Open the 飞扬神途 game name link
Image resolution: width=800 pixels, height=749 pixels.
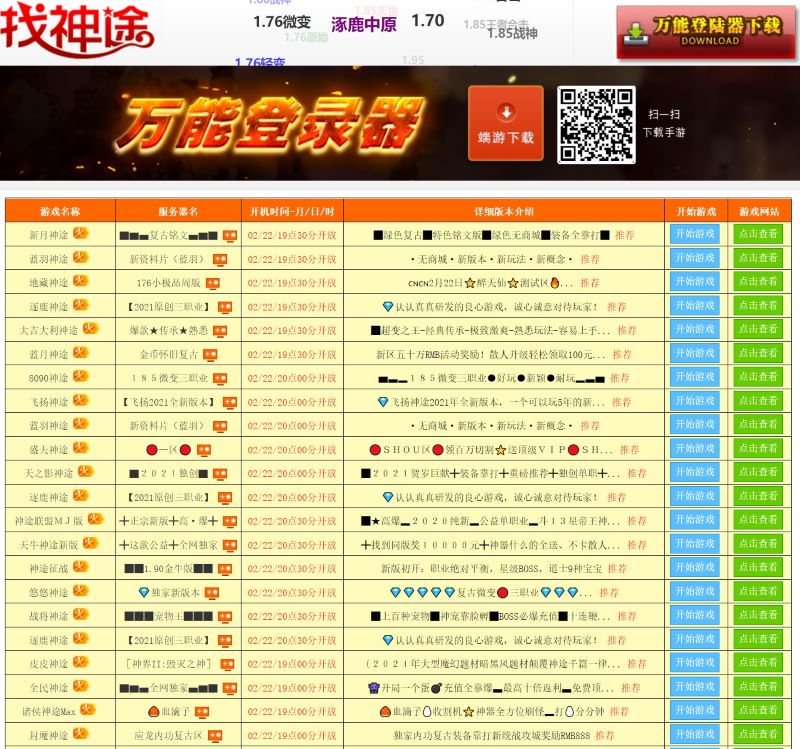tap(48, 402)
